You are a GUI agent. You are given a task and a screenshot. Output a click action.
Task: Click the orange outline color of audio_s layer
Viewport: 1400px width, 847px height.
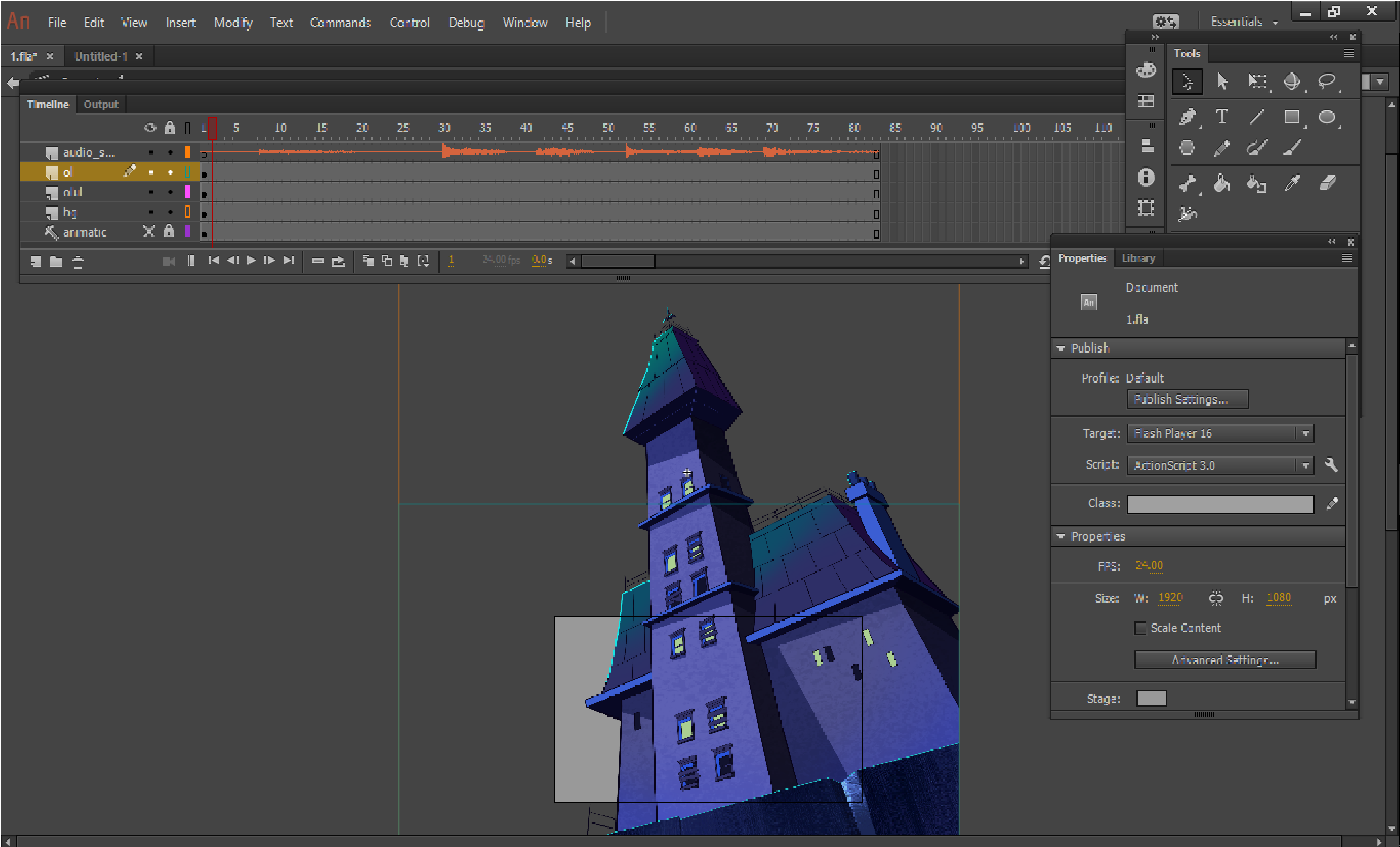[x=187, y=153]
